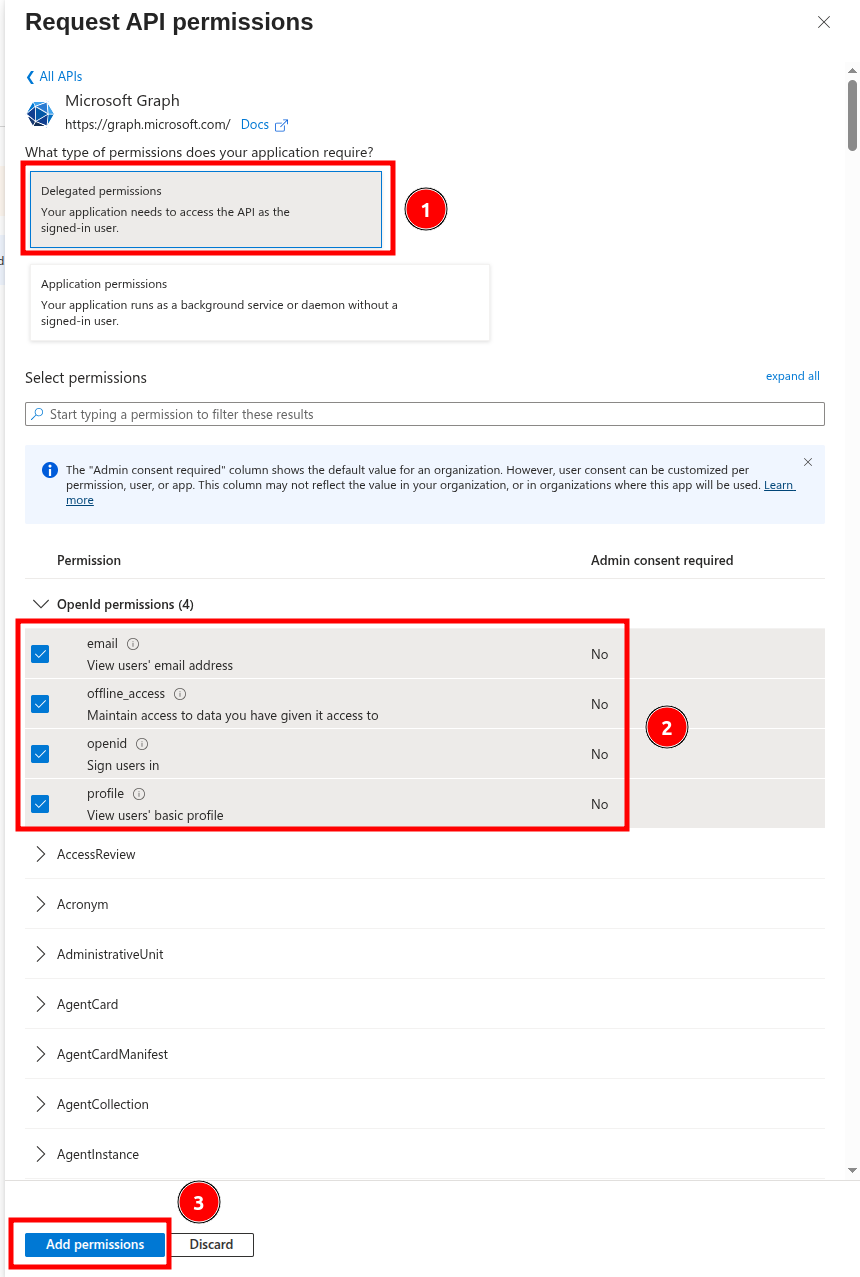This screenshot has height=1277, width=860.
Task: Click the 'Sign users in' description text
Action: pos(123,765)
